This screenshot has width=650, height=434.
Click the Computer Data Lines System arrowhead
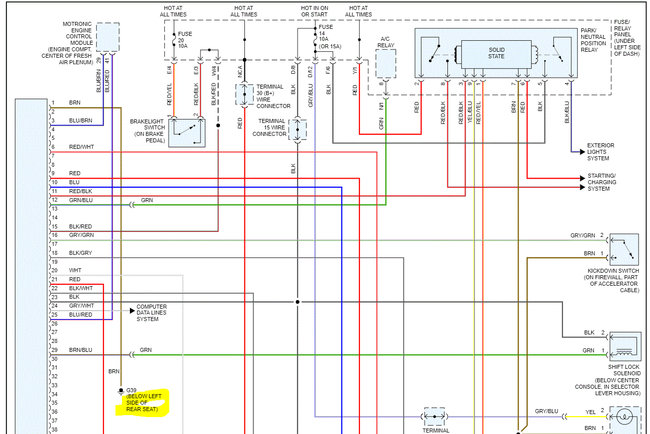pos(132,310)
